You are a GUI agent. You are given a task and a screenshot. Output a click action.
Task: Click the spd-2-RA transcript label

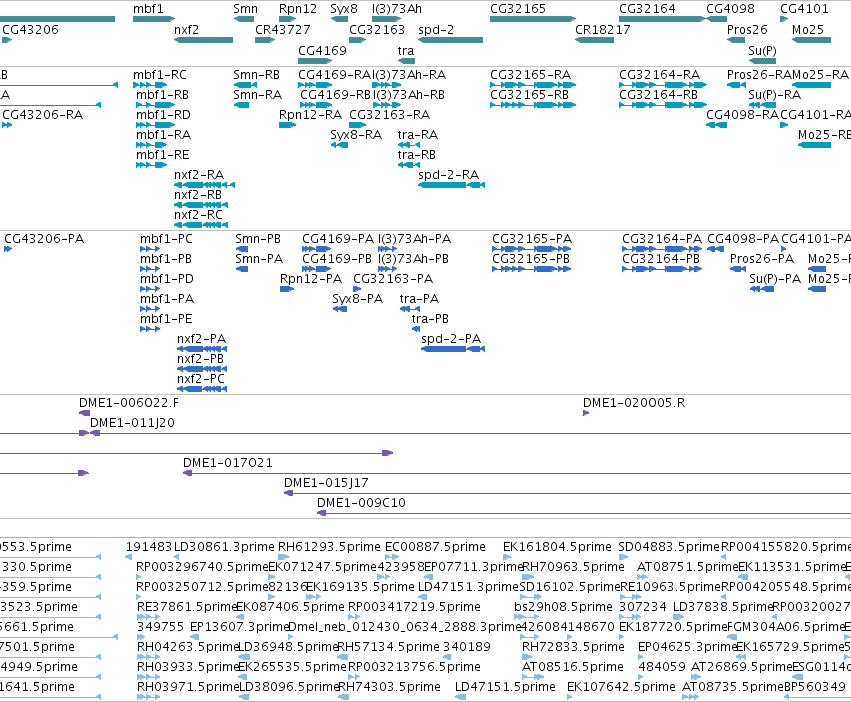448,175
